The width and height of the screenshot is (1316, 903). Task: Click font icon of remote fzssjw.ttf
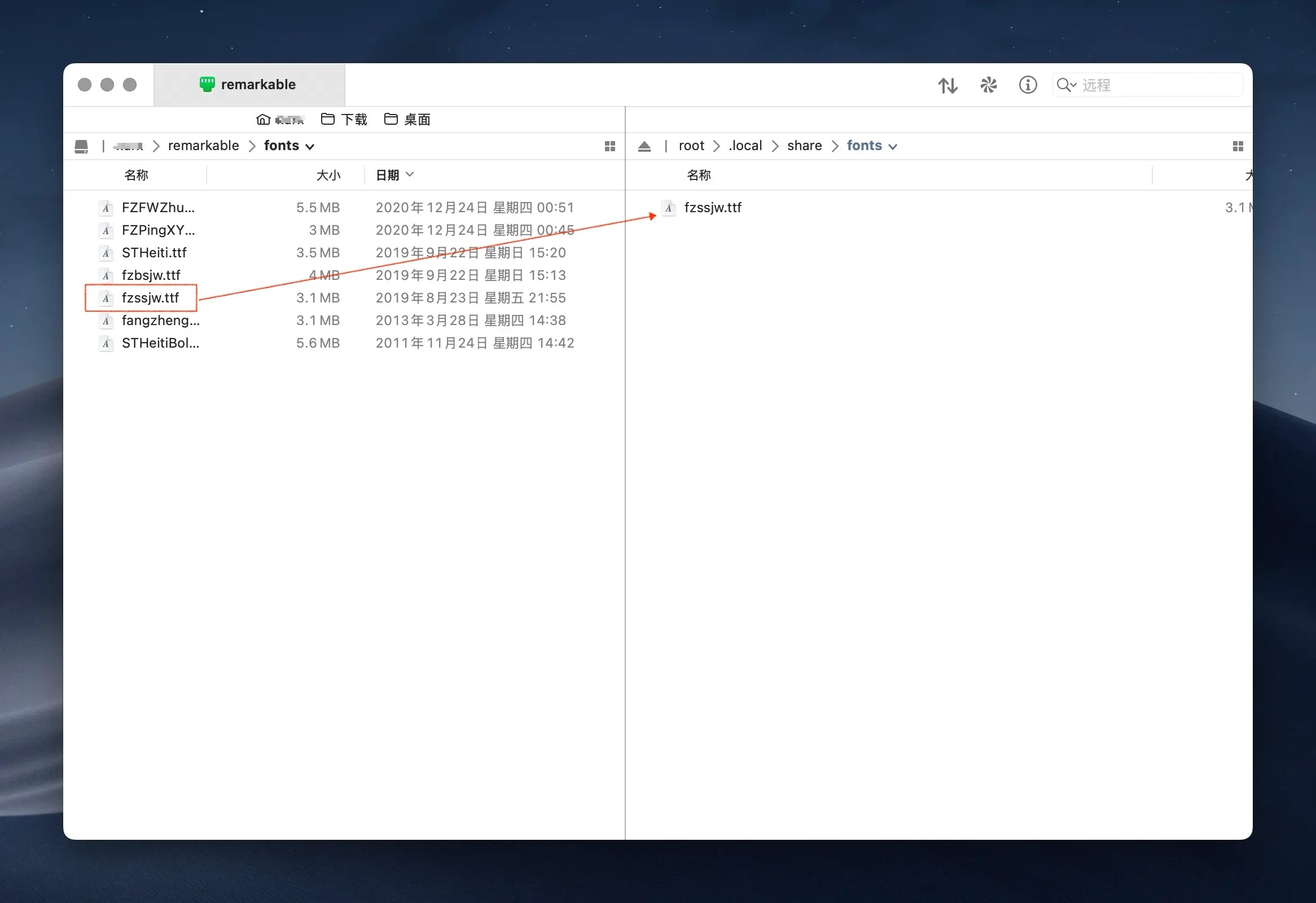coord(669,208)
